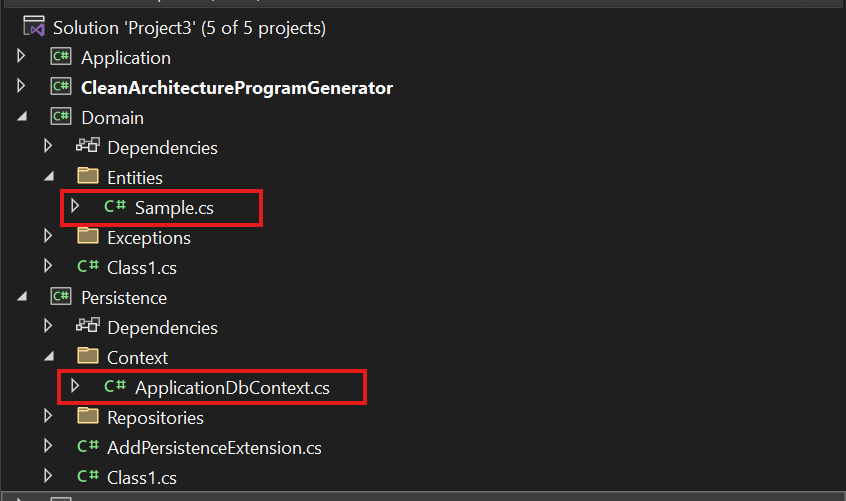Expand the Application project node

pyautogui.click(x=21, y=56)
